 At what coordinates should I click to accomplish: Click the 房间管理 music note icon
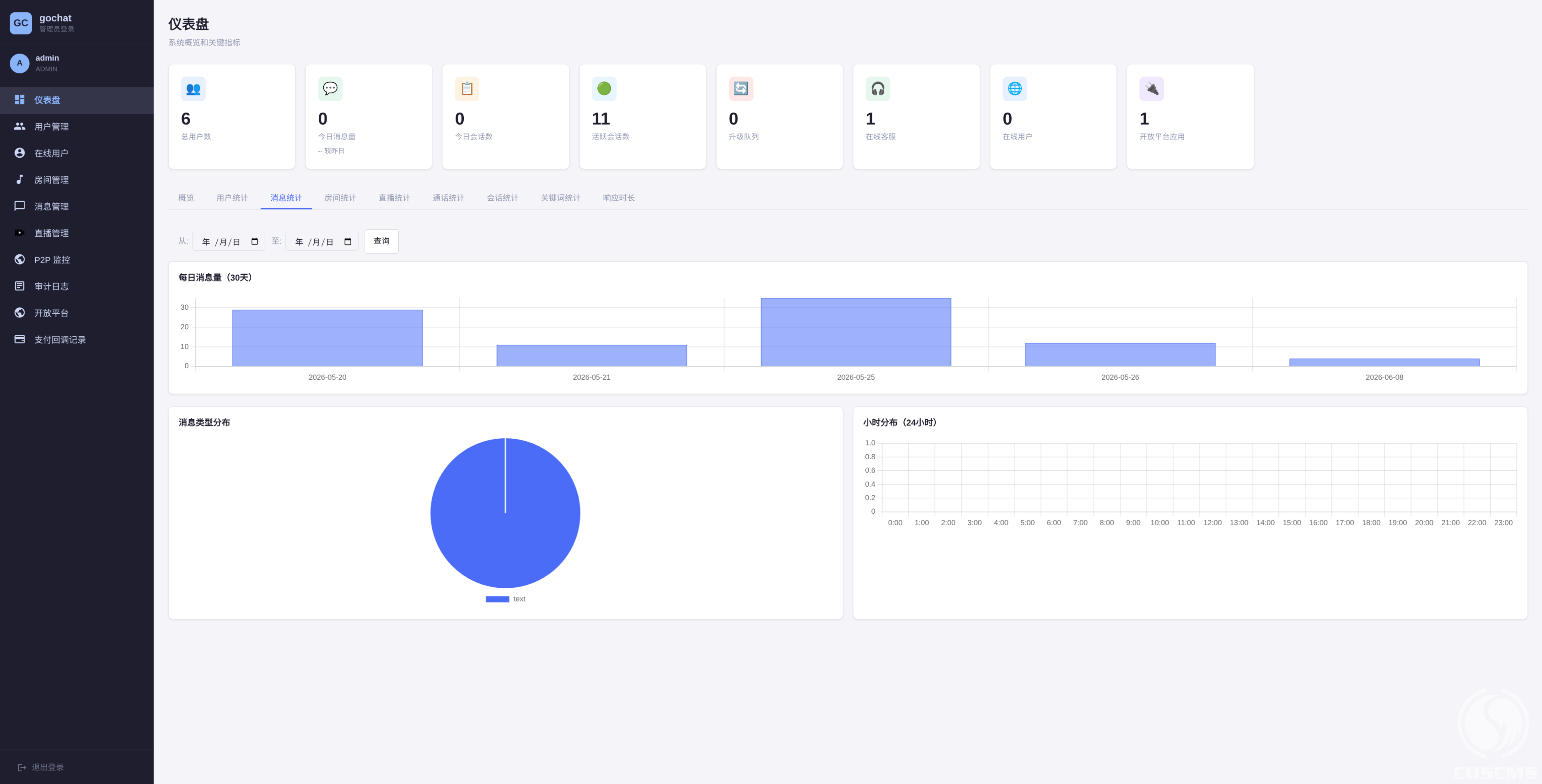pos(20,179)
